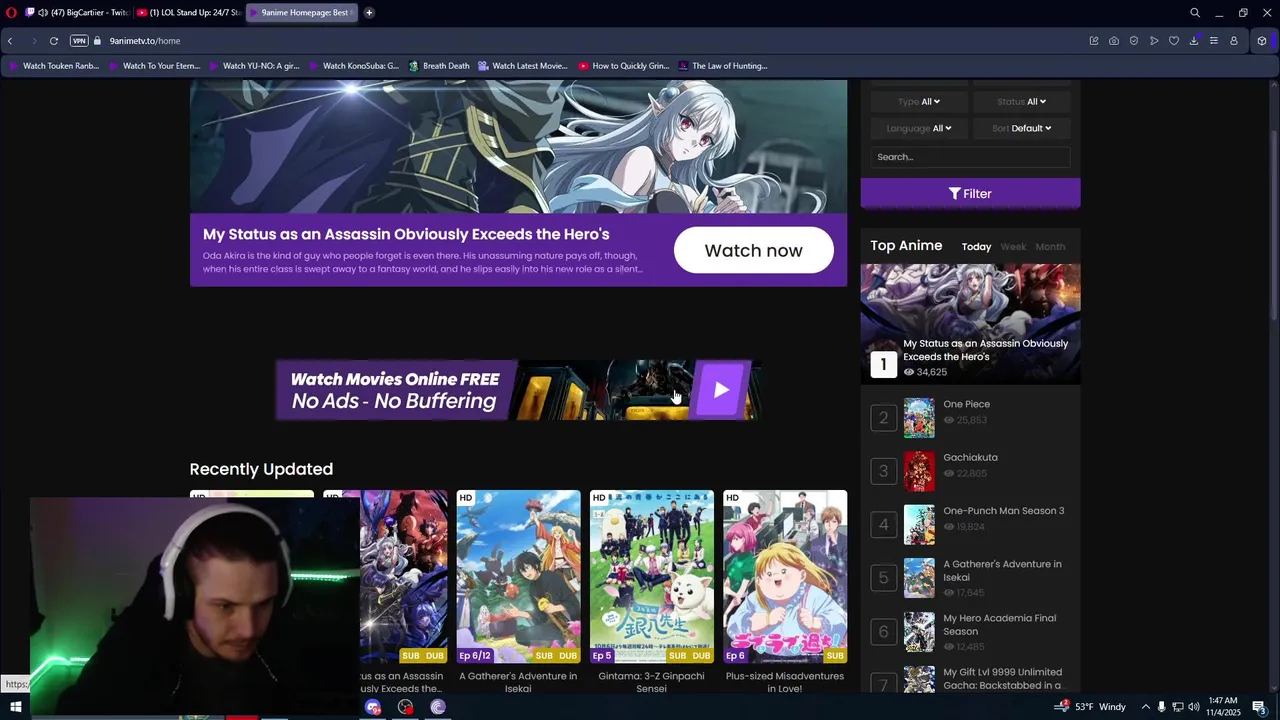Image resolution: width=1280 pixels, height=720 pixels.
Task: Open the weather widget showing 53°F Windy
Action: click(x=1090, y=707)
